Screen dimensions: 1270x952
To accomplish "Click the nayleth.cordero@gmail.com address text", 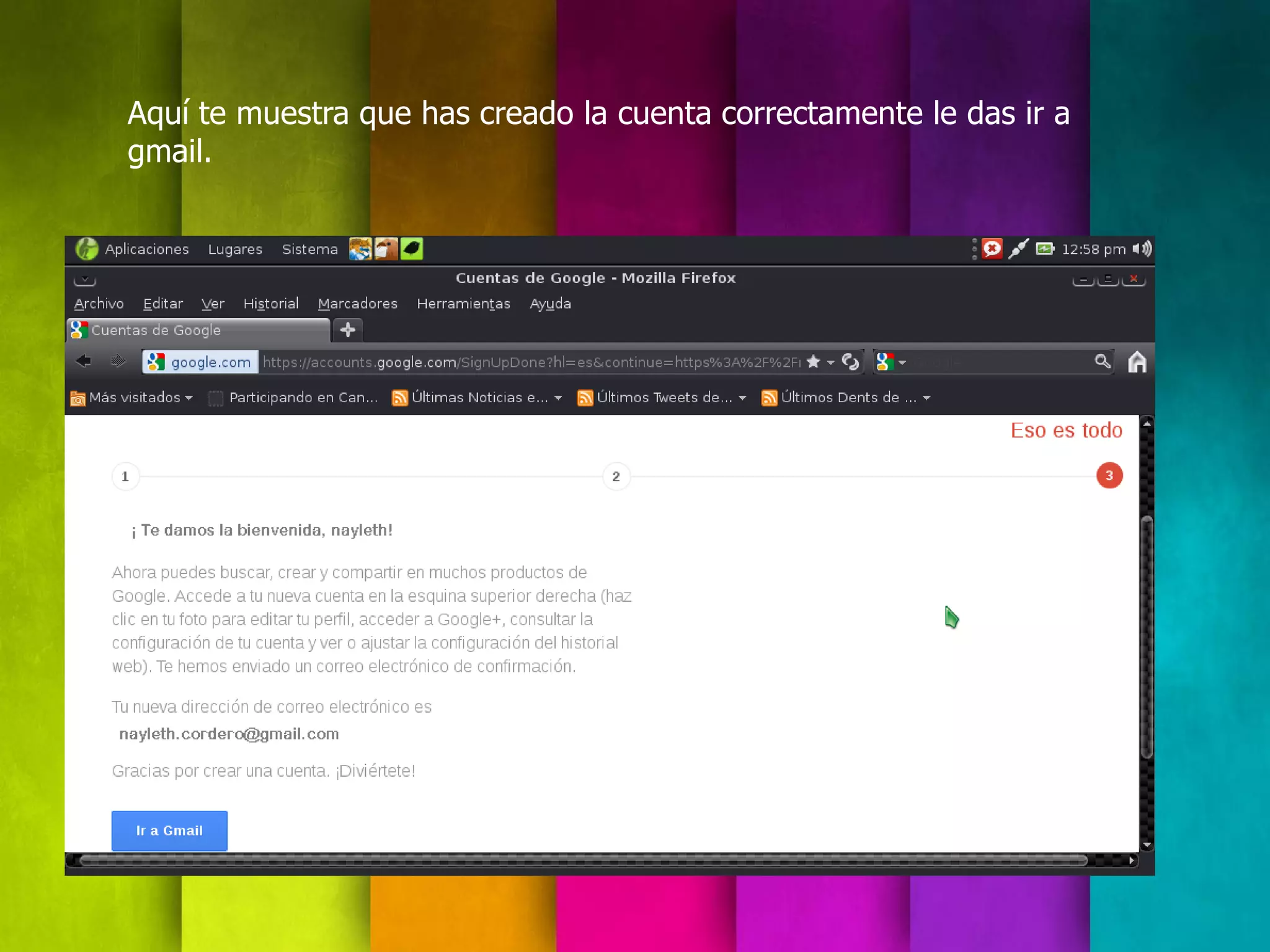I will point(229,734).
